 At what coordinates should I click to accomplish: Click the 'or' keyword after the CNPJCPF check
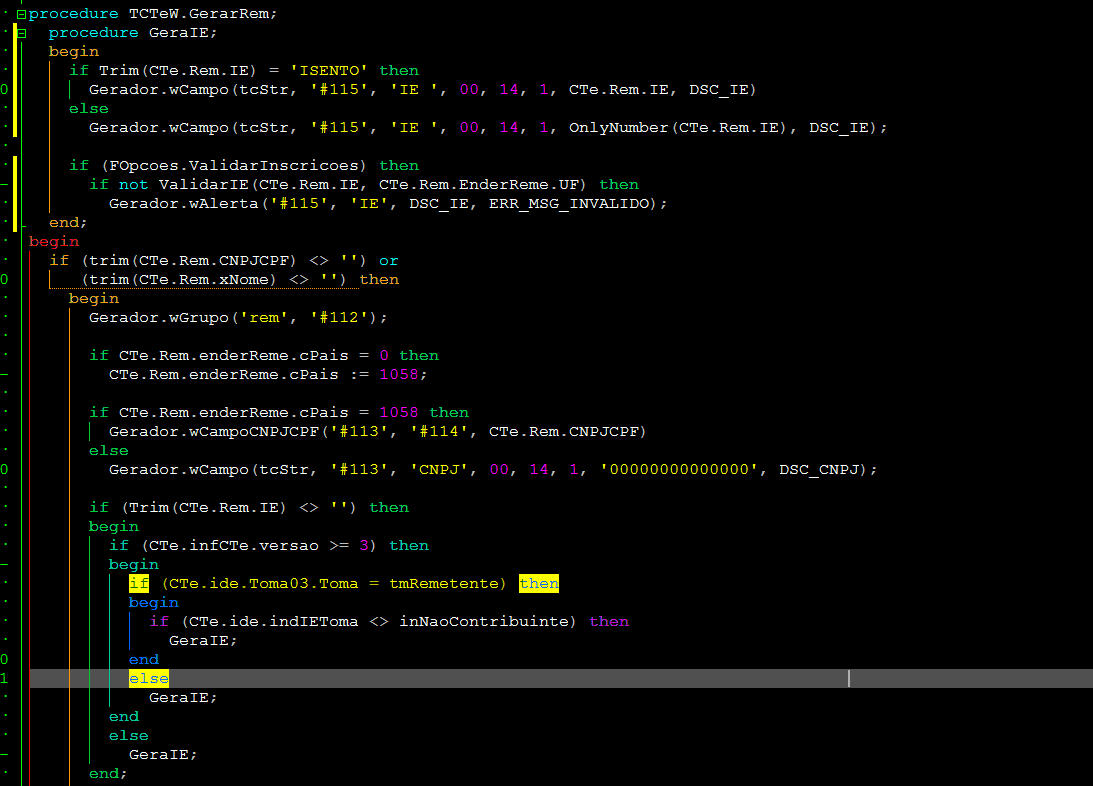tap(388, 261)
